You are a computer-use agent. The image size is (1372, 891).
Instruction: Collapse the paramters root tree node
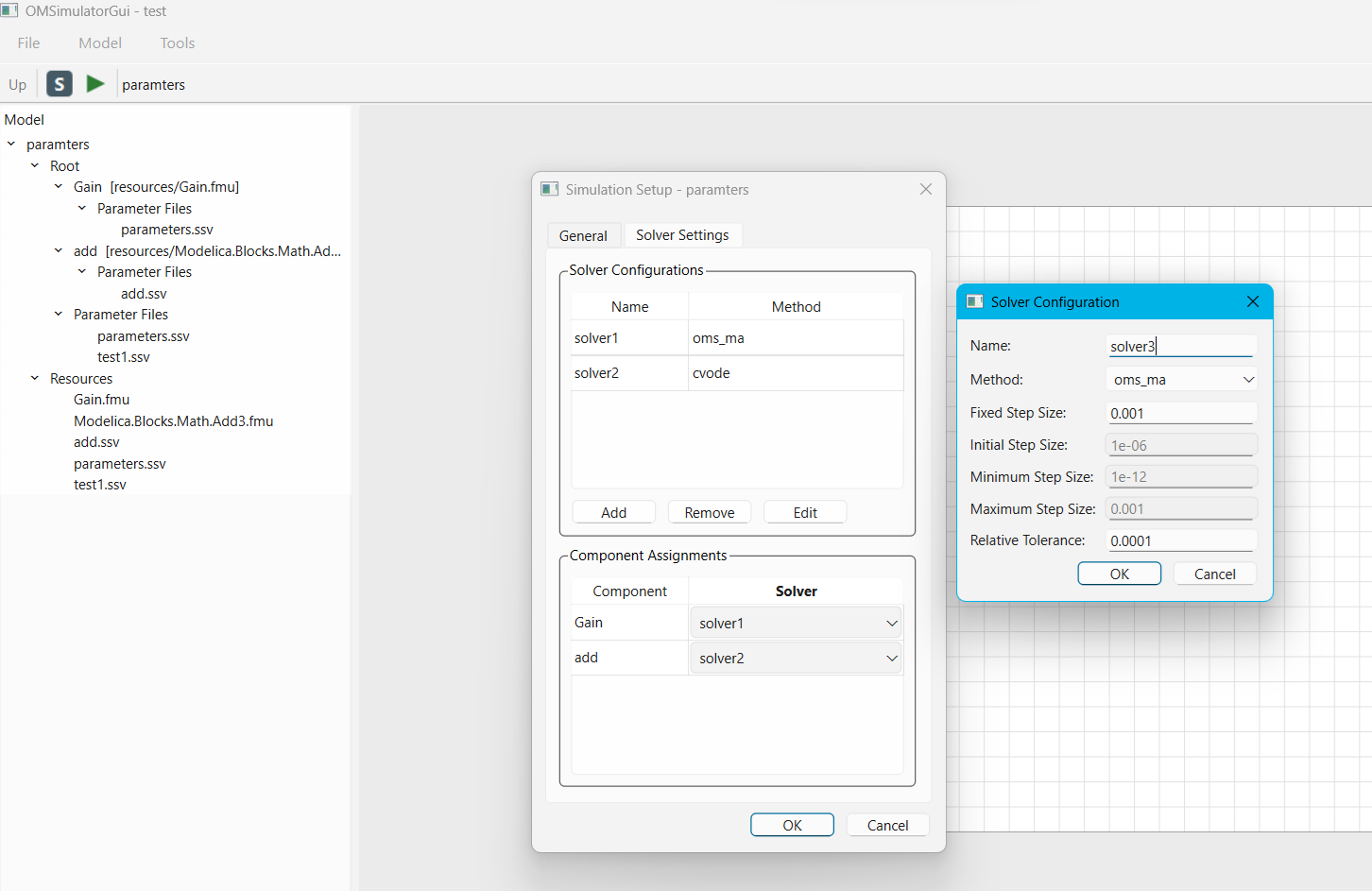[x=11, y=145]
